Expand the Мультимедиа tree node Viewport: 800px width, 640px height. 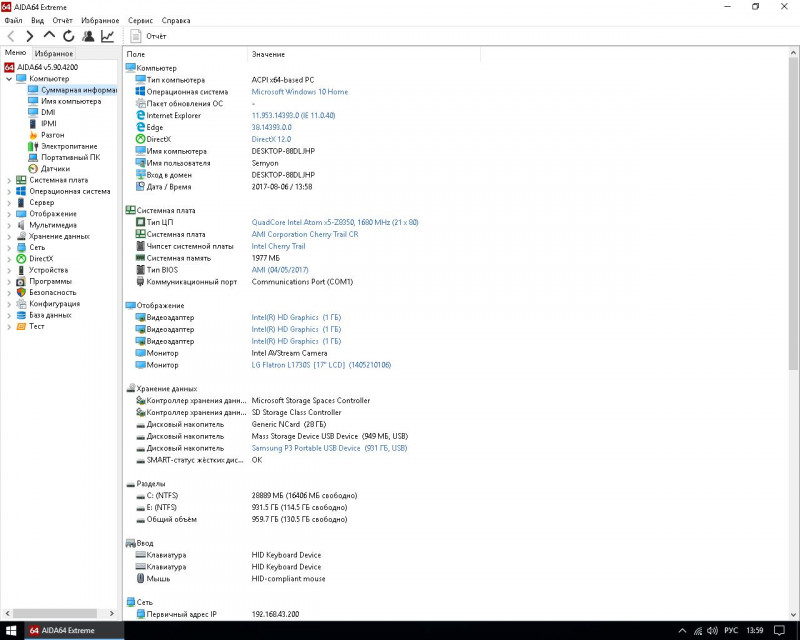coord(9,225)
